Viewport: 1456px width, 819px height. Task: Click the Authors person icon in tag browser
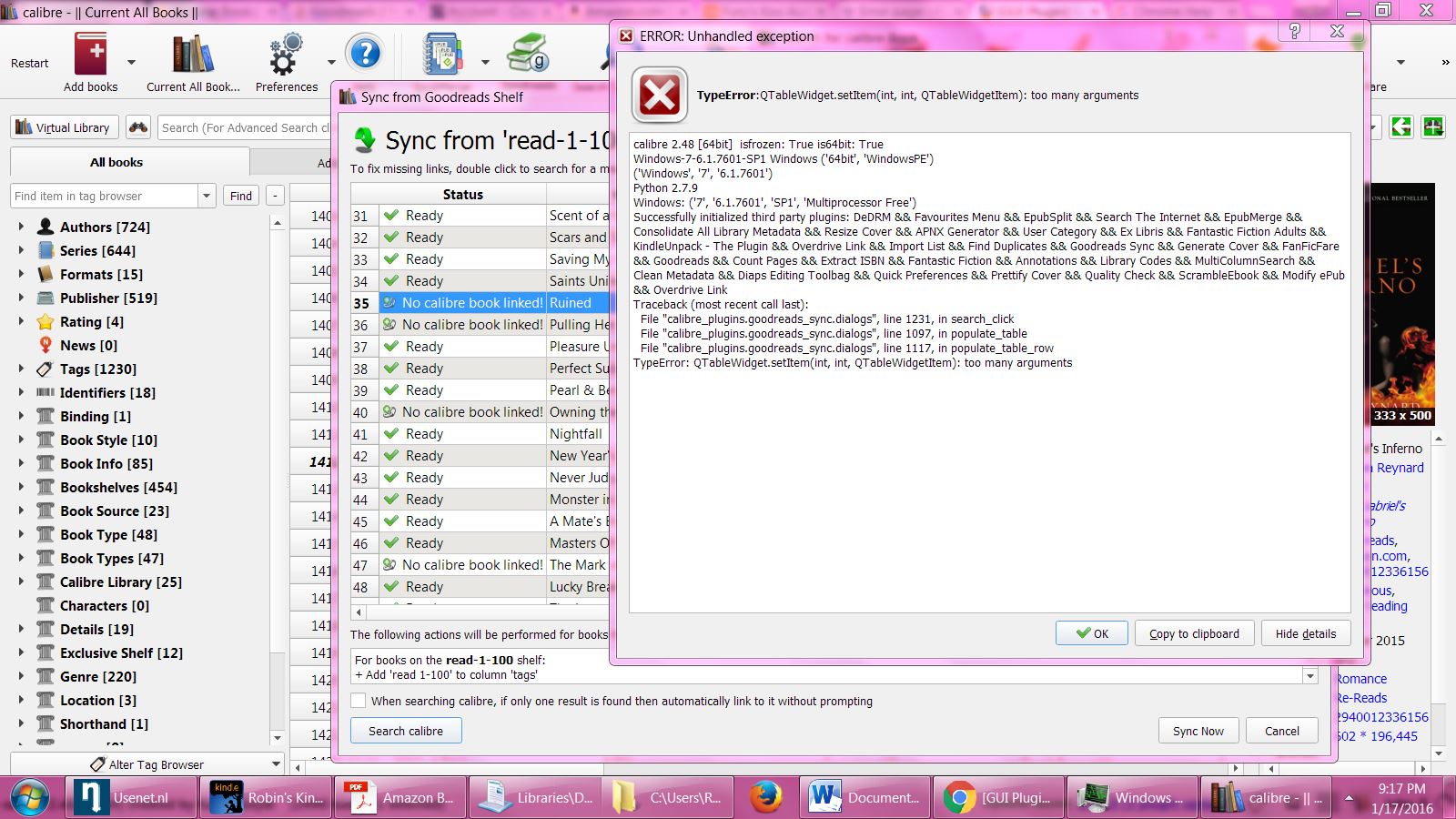point(45,227)
